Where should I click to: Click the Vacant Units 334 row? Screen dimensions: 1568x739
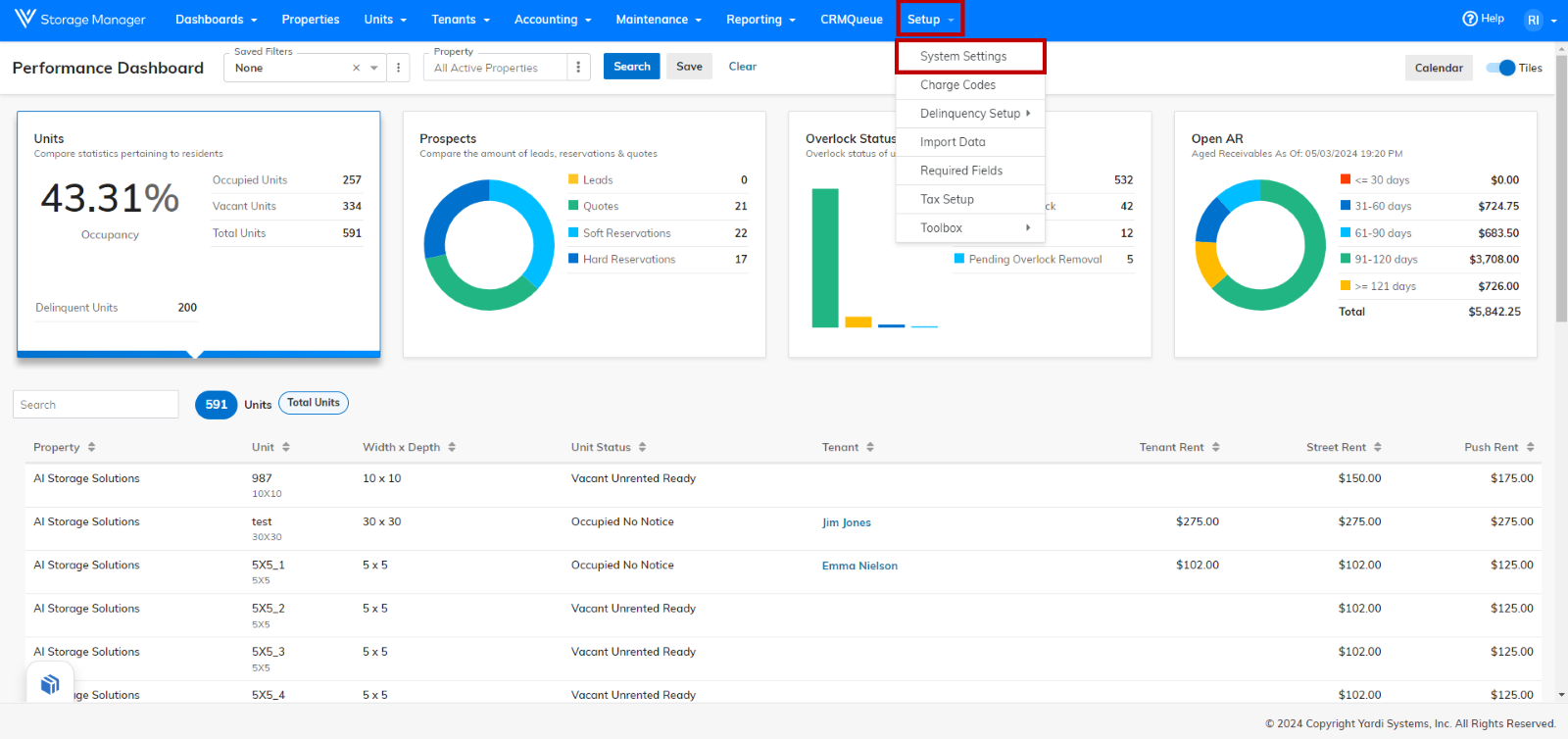click(x=287, y=207)
